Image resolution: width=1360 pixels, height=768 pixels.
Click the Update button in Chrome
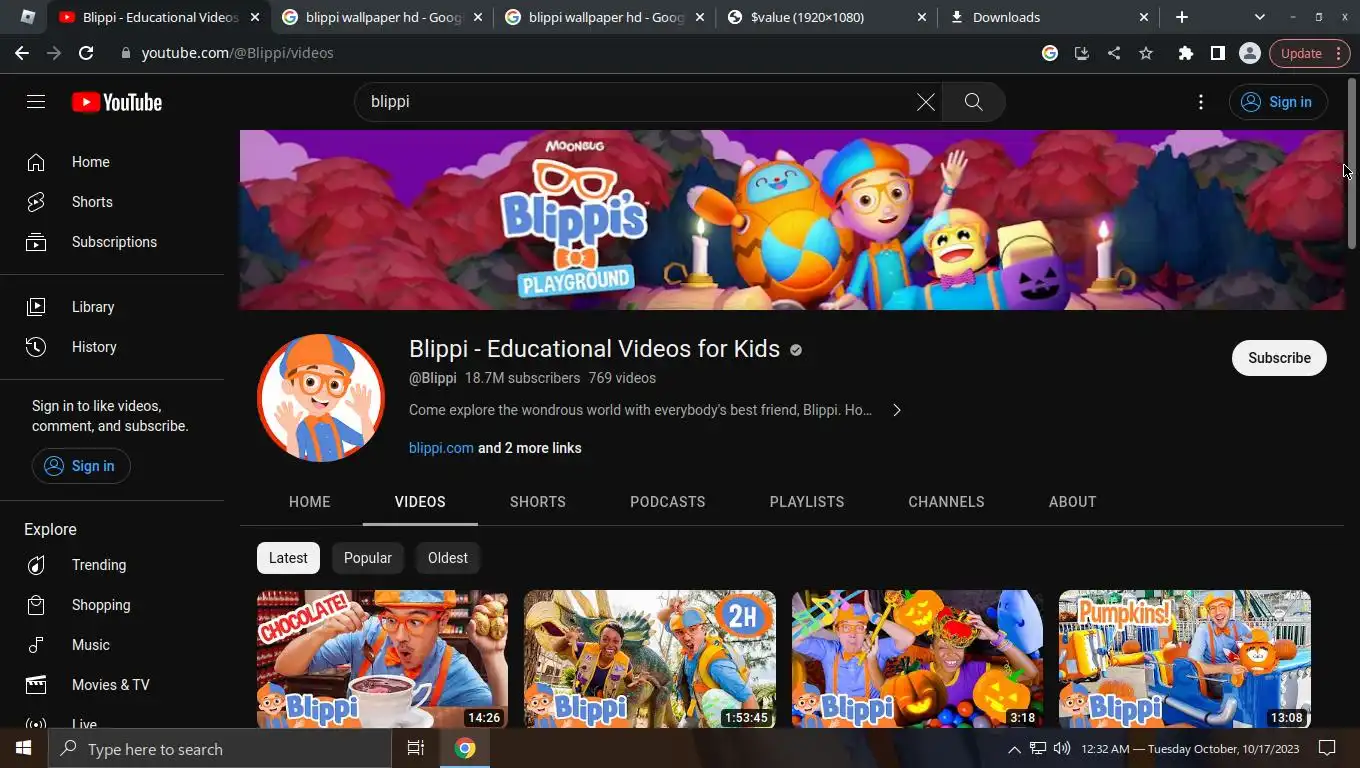pos(1311,53)
